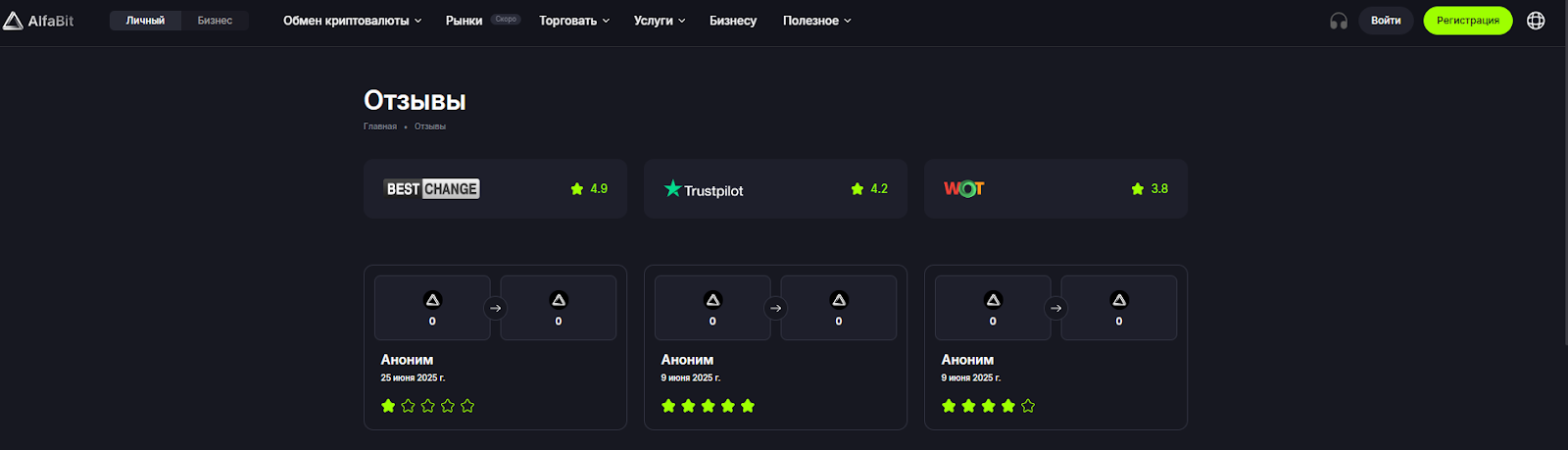Click first star of 25 июня review
Viewport: 1568px width, 450px height.
pos(388,406)
